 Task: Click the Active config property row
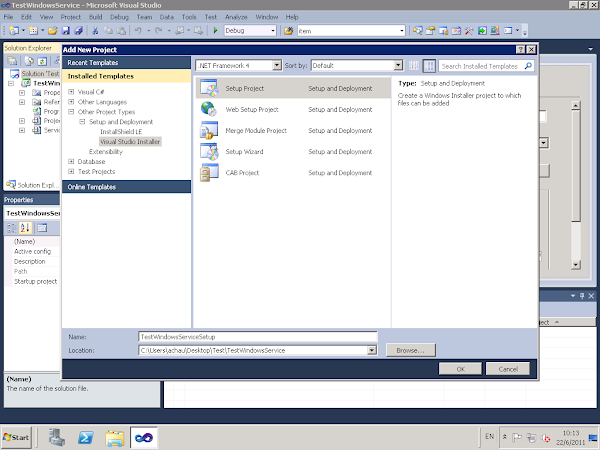click(33, 251)
